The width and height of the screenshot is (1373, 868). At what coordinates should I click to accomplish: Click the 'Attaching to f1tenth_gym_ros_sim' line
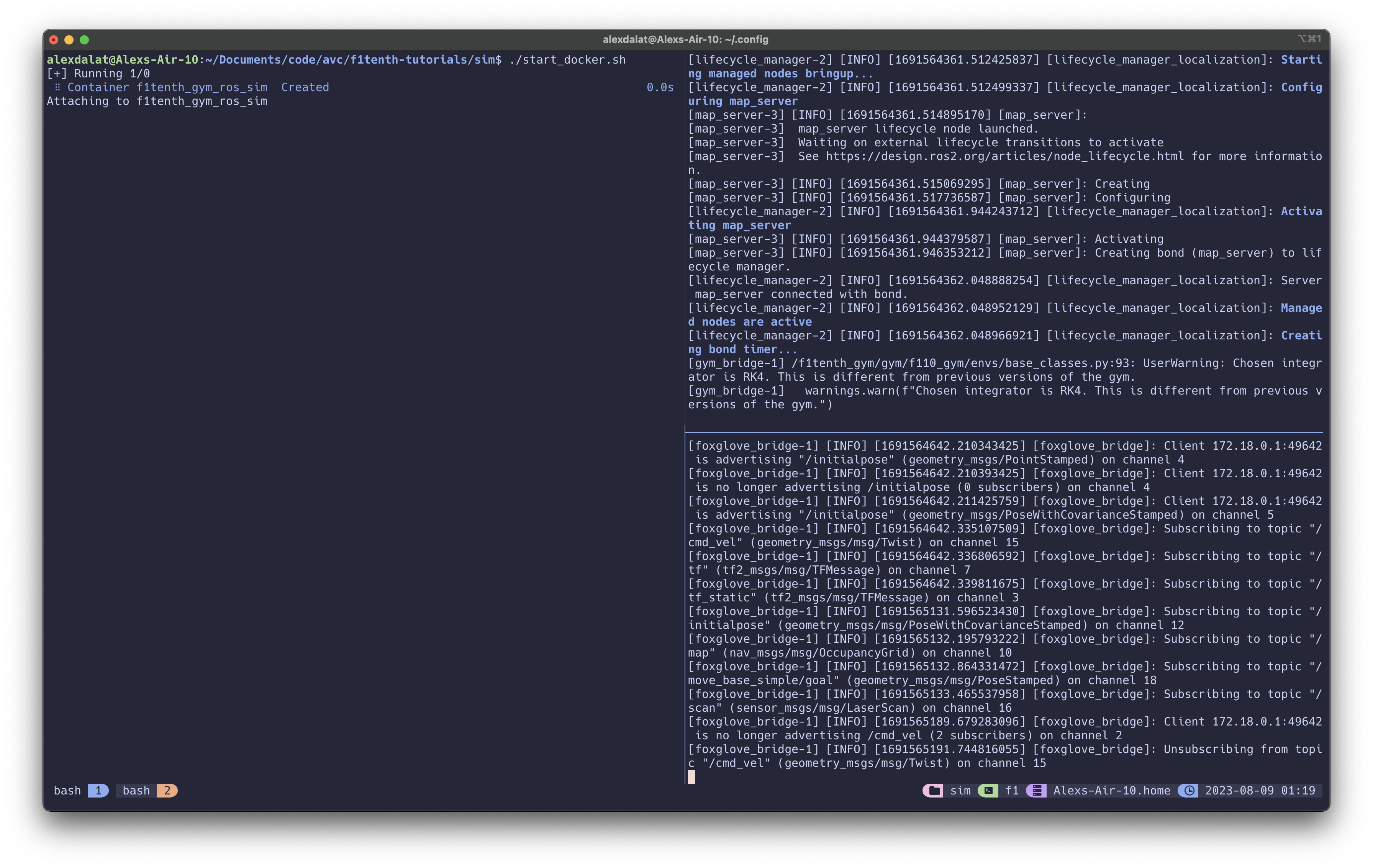click(x=157, y=101)
